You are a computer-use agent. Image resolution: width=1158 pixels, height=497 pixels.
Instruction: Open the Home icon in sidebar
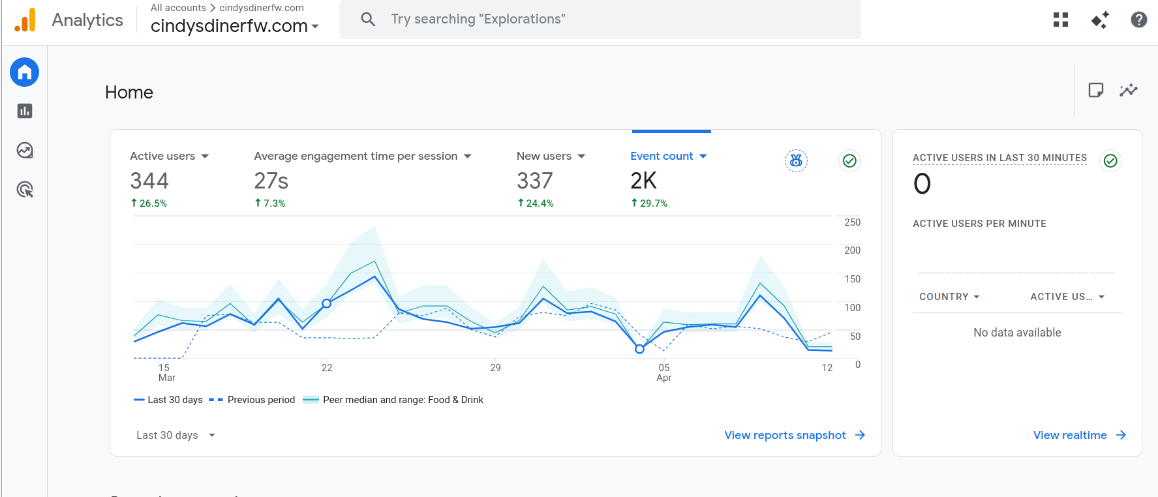[24, 72]
